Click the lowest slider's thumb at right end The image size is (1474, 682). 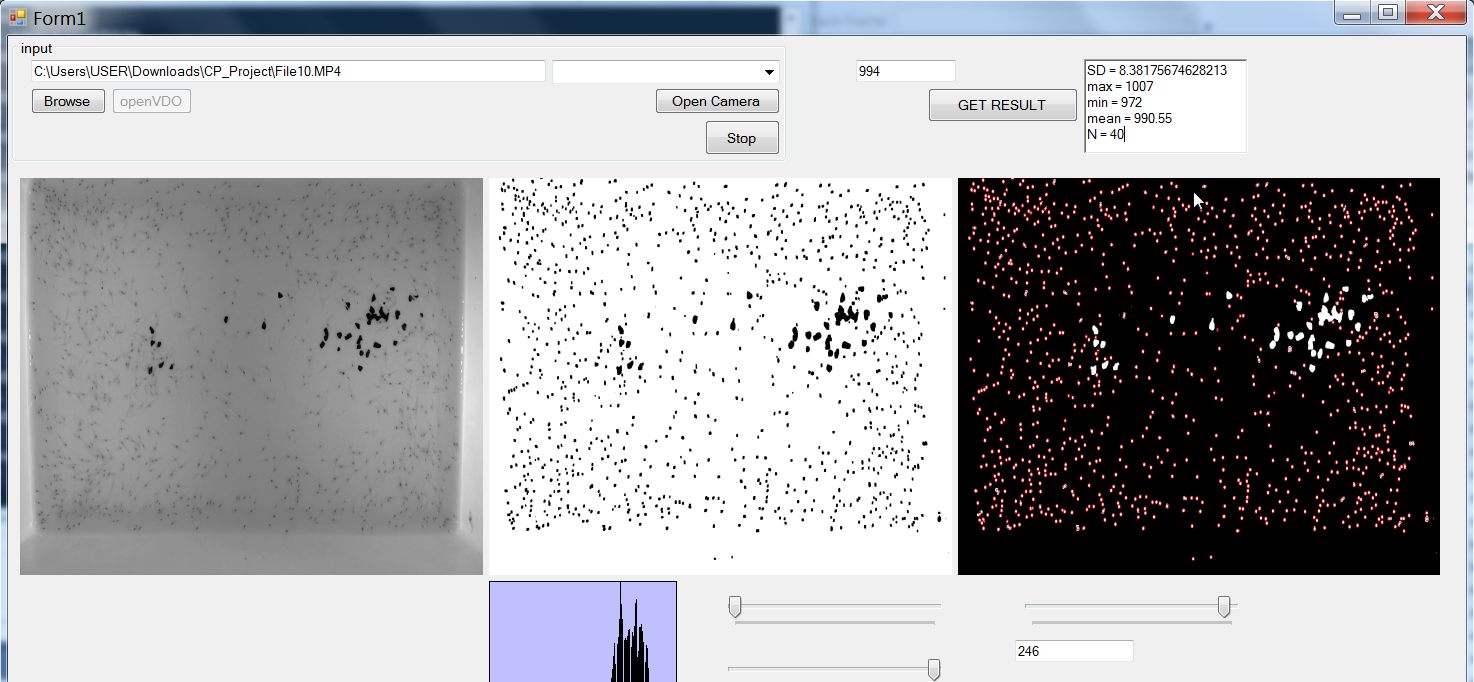tap(934, 669)
